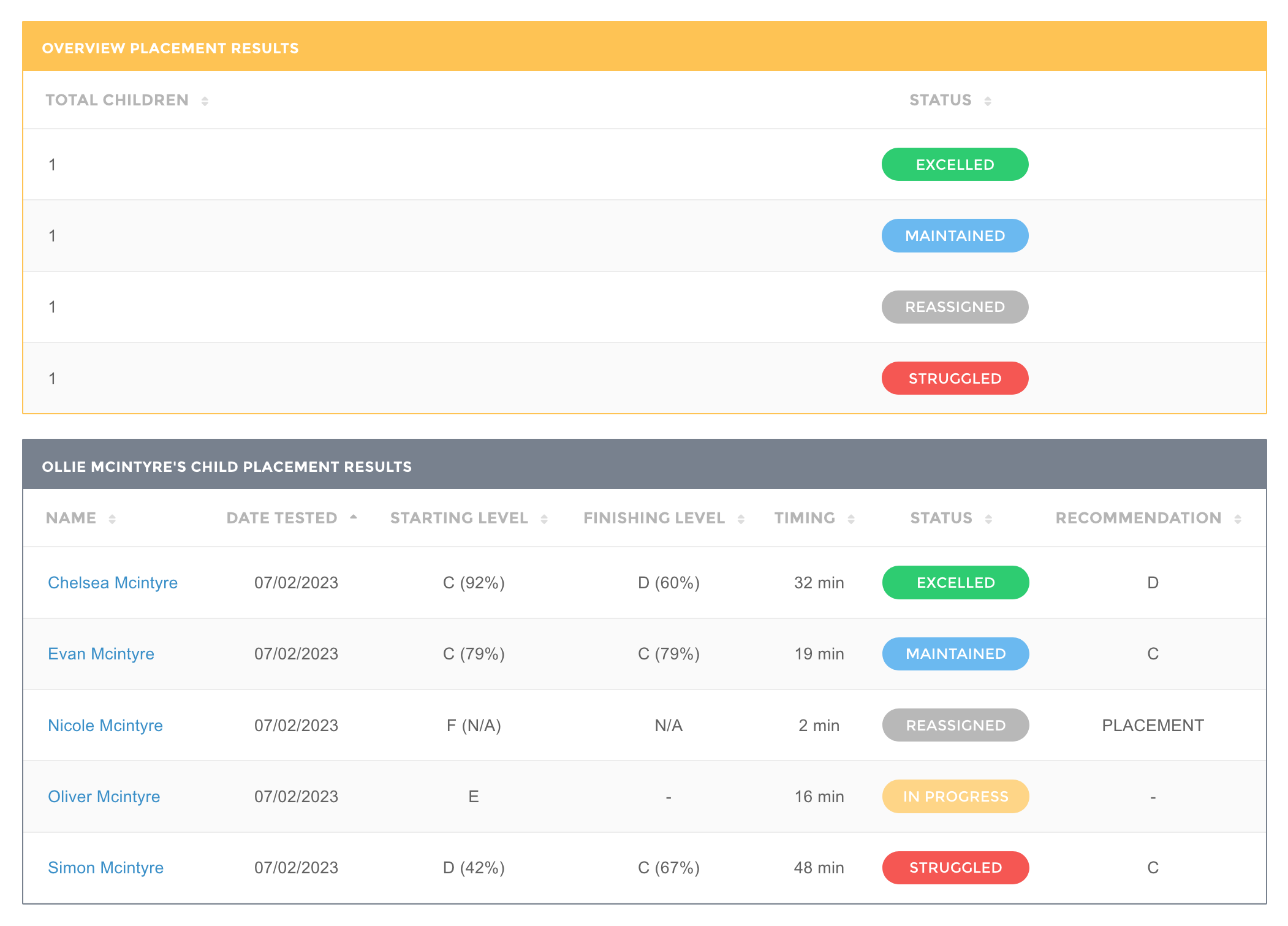Open Simon Mcintyre's profile link
Viewport: 1288px width, 926px height.
pyautogui.click(x=106, y=868)
